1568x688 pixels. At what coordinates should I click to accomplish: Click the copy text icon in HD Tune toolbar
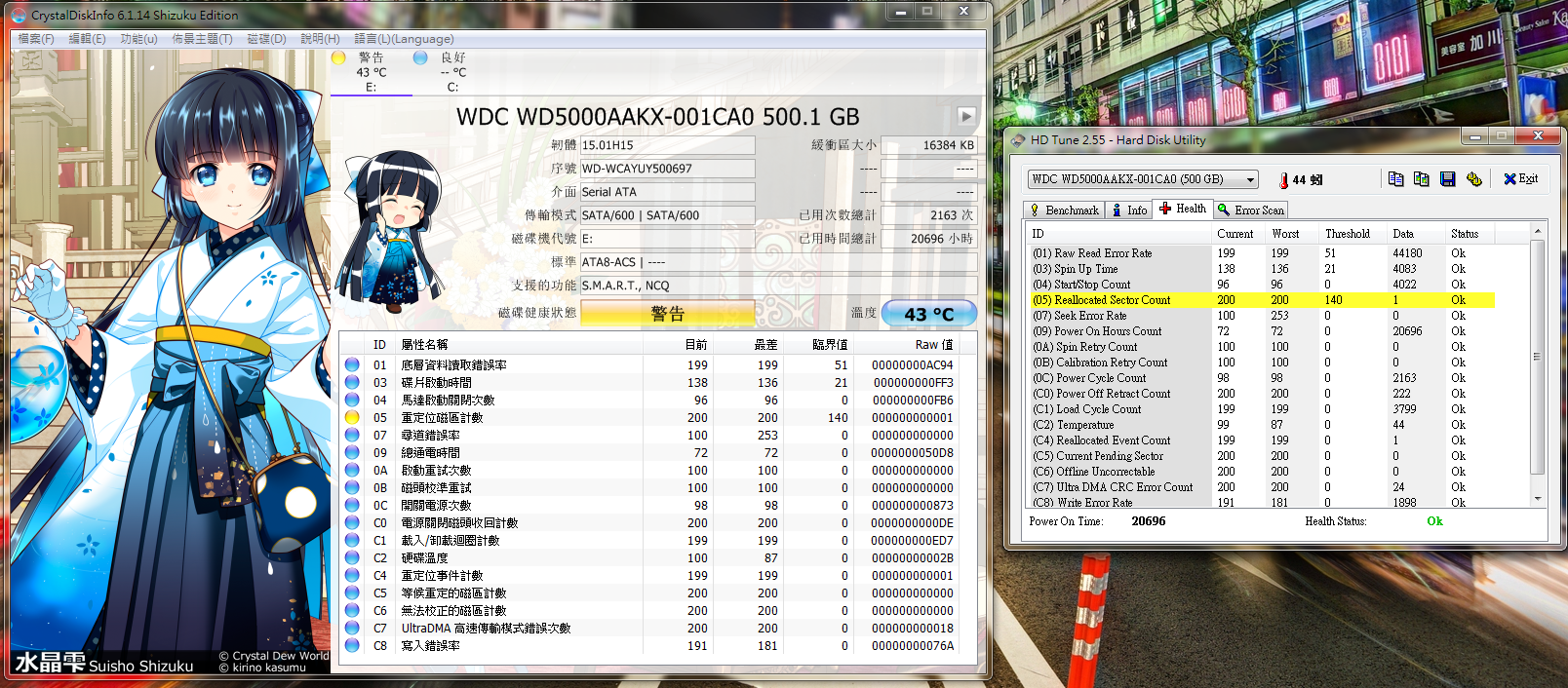(x=1395, y=178)
